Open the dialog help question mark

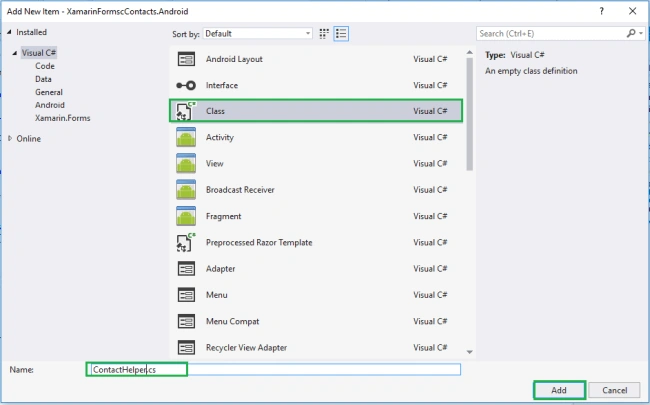601,11
